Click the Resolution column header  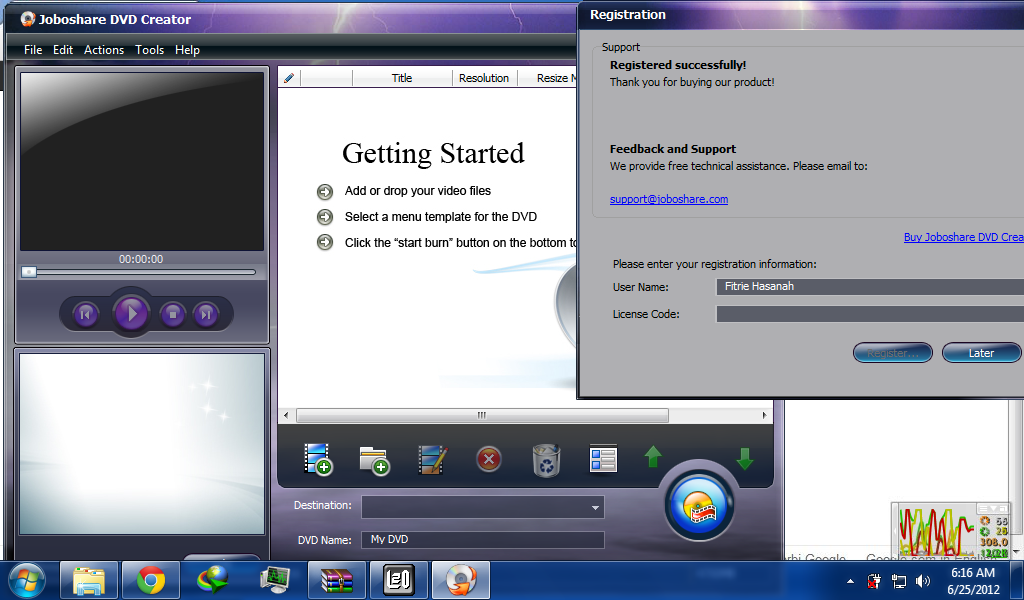click(x=484, y=78)
